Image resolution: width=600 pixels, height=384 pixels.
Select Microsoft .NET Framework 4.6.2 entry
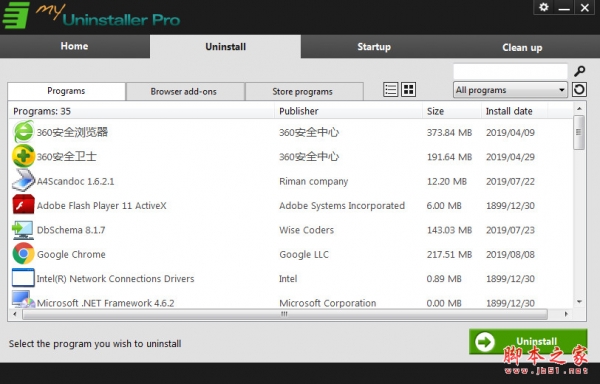click(105, 303)
